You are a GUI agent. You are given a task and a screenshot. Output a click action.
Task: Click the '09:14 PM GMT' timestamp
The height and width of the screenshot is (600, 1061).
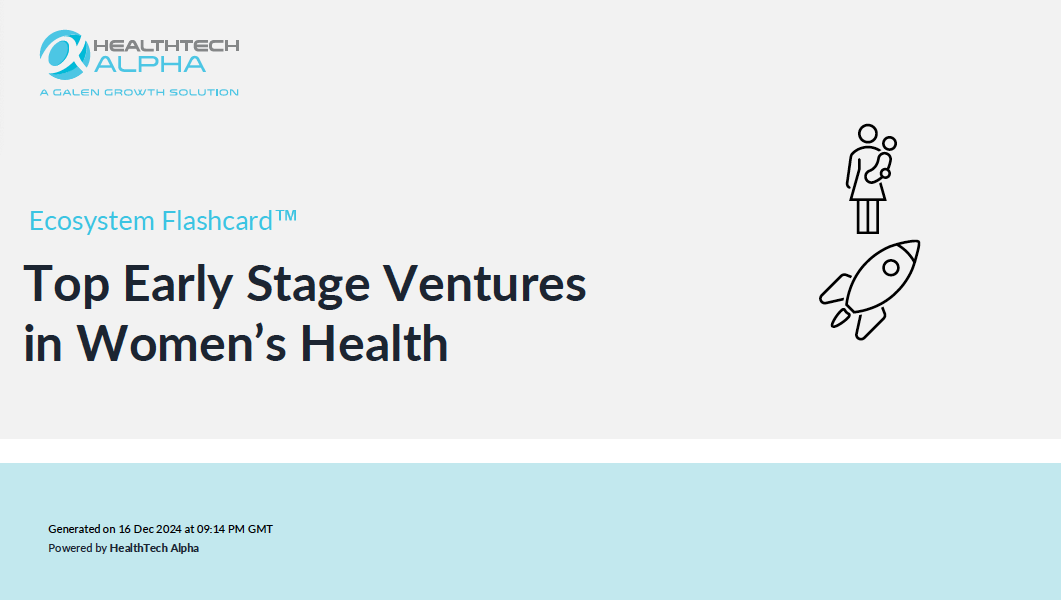pyautogui.click(x=235, y=529)
